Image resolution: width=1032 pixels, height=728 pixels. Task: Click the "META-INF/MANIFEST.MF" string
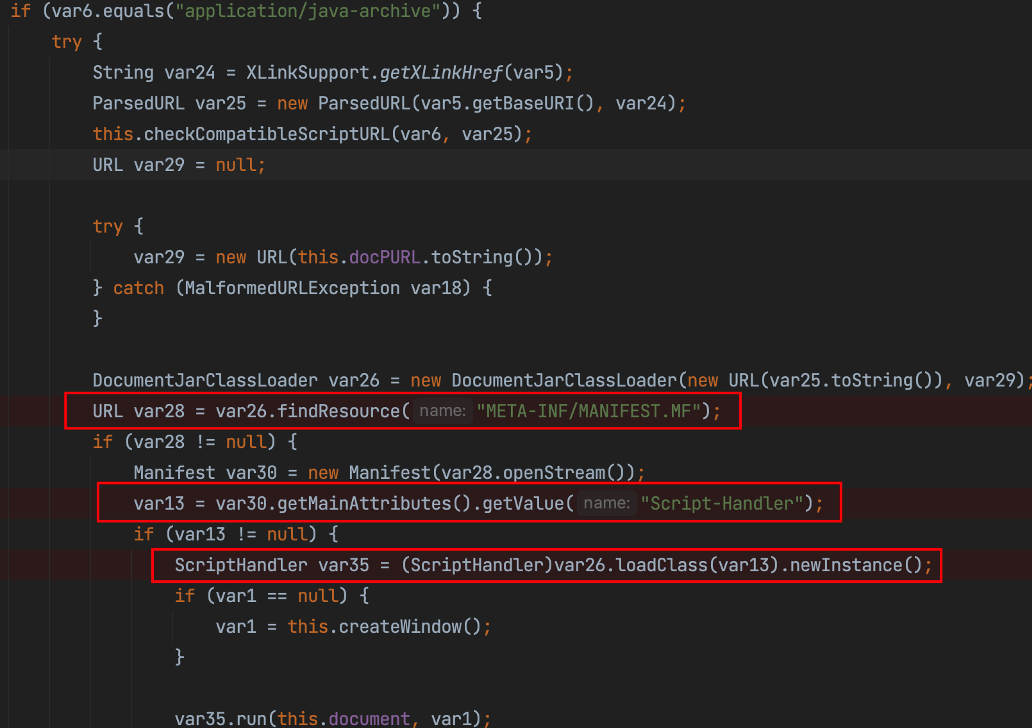pos(588,411)
